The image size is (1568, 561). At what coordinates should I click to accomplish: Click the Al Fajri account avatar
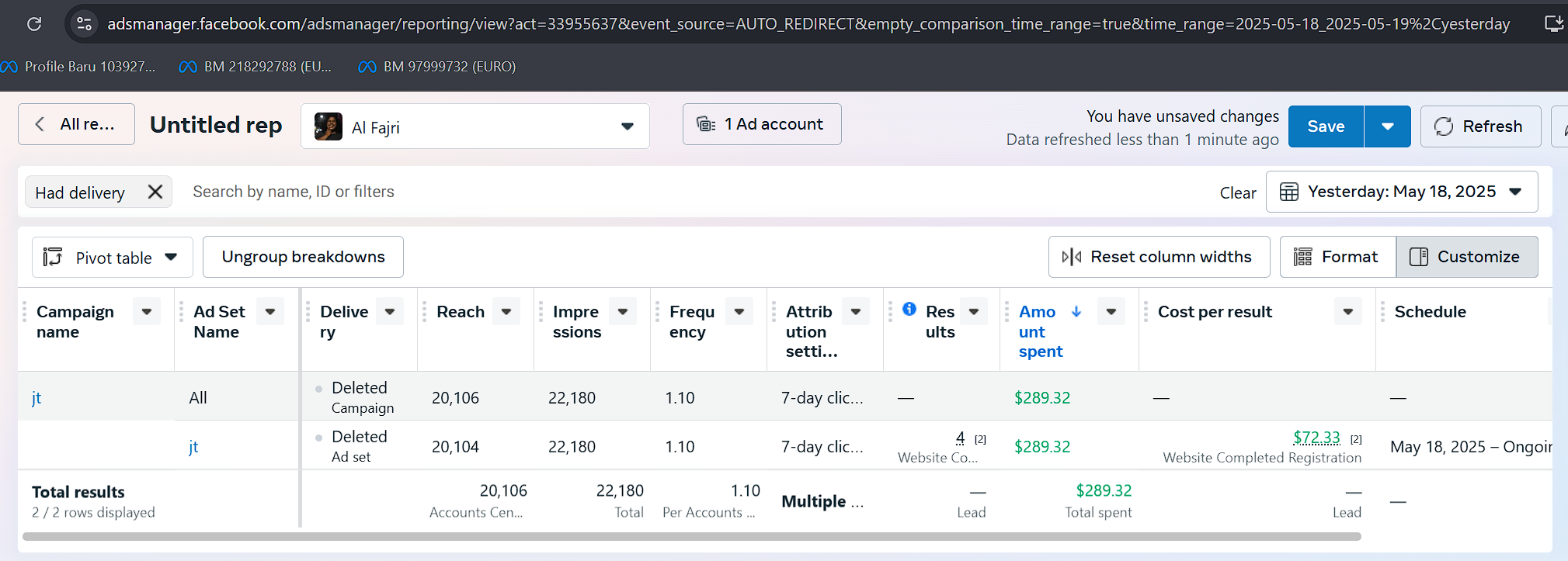pyautogui.click(x=328, y=126)
